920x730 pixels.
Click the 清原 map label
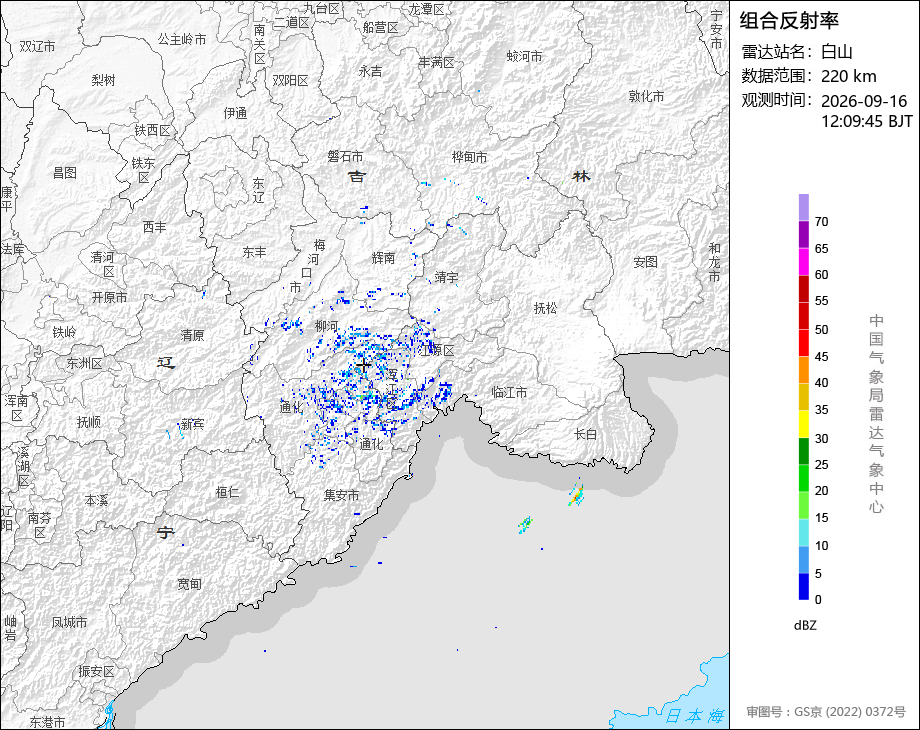point(192,335)
